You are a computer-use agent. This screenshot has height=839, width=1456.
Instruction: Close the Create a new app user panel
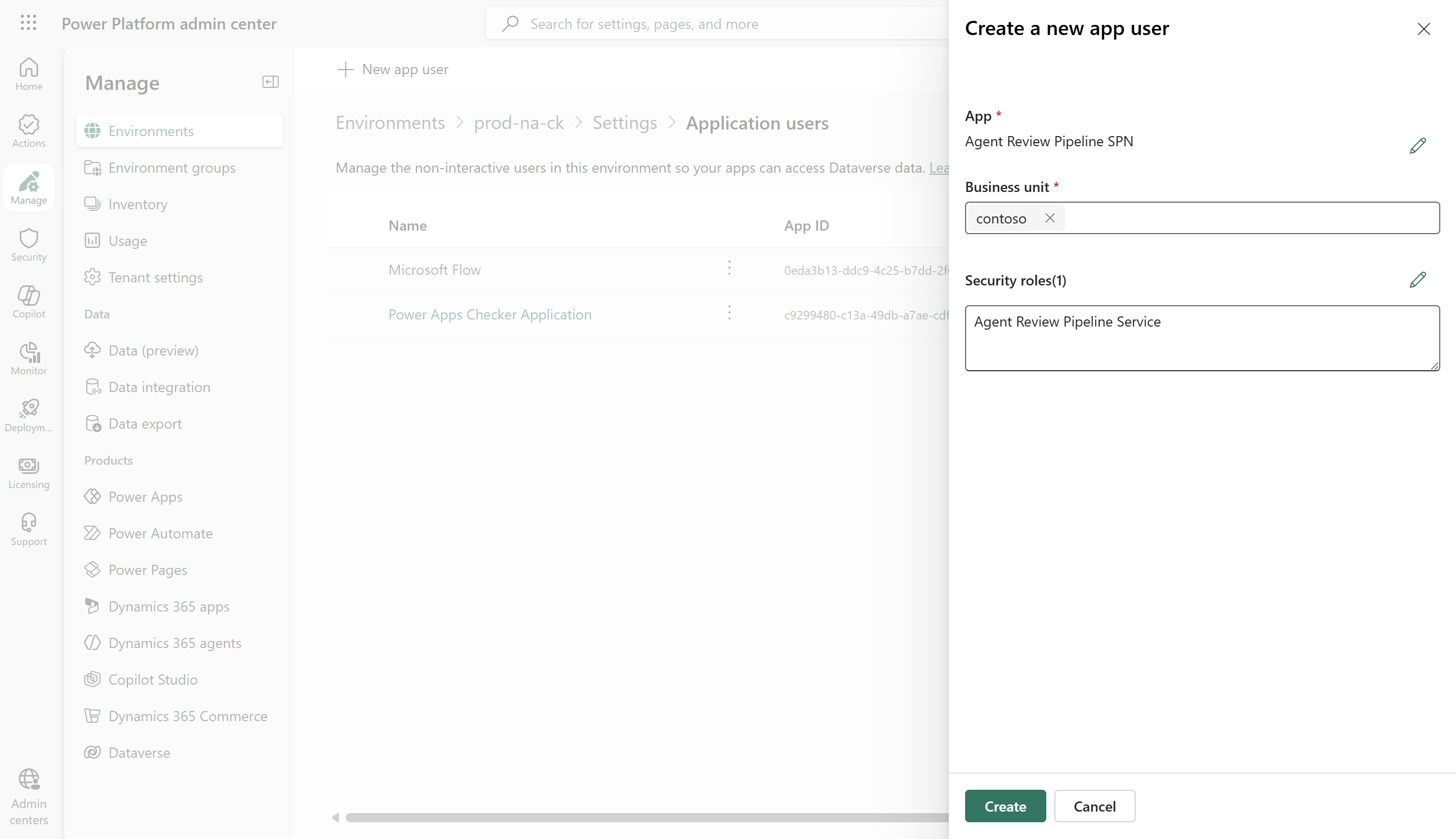[1423, 29]
